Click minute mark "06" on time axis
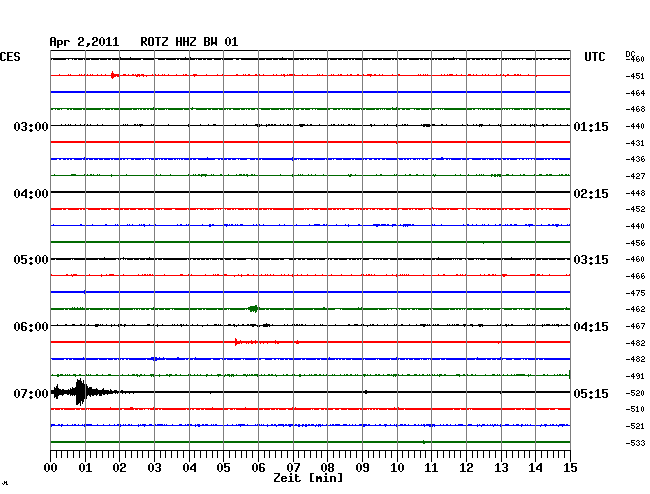This screenshot has height=494, width=650. click(x=258, y=467)
